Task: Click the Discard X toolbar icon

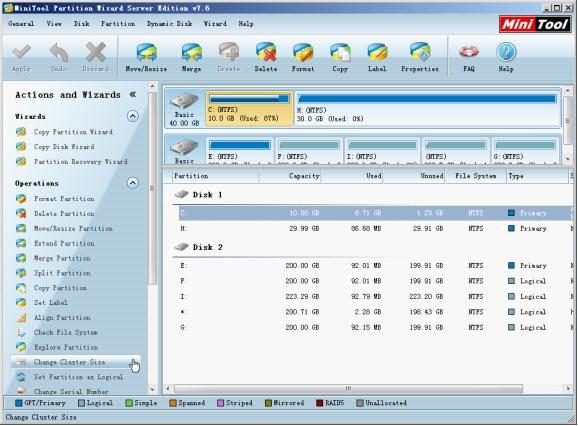Action: [x=96, y=53]
